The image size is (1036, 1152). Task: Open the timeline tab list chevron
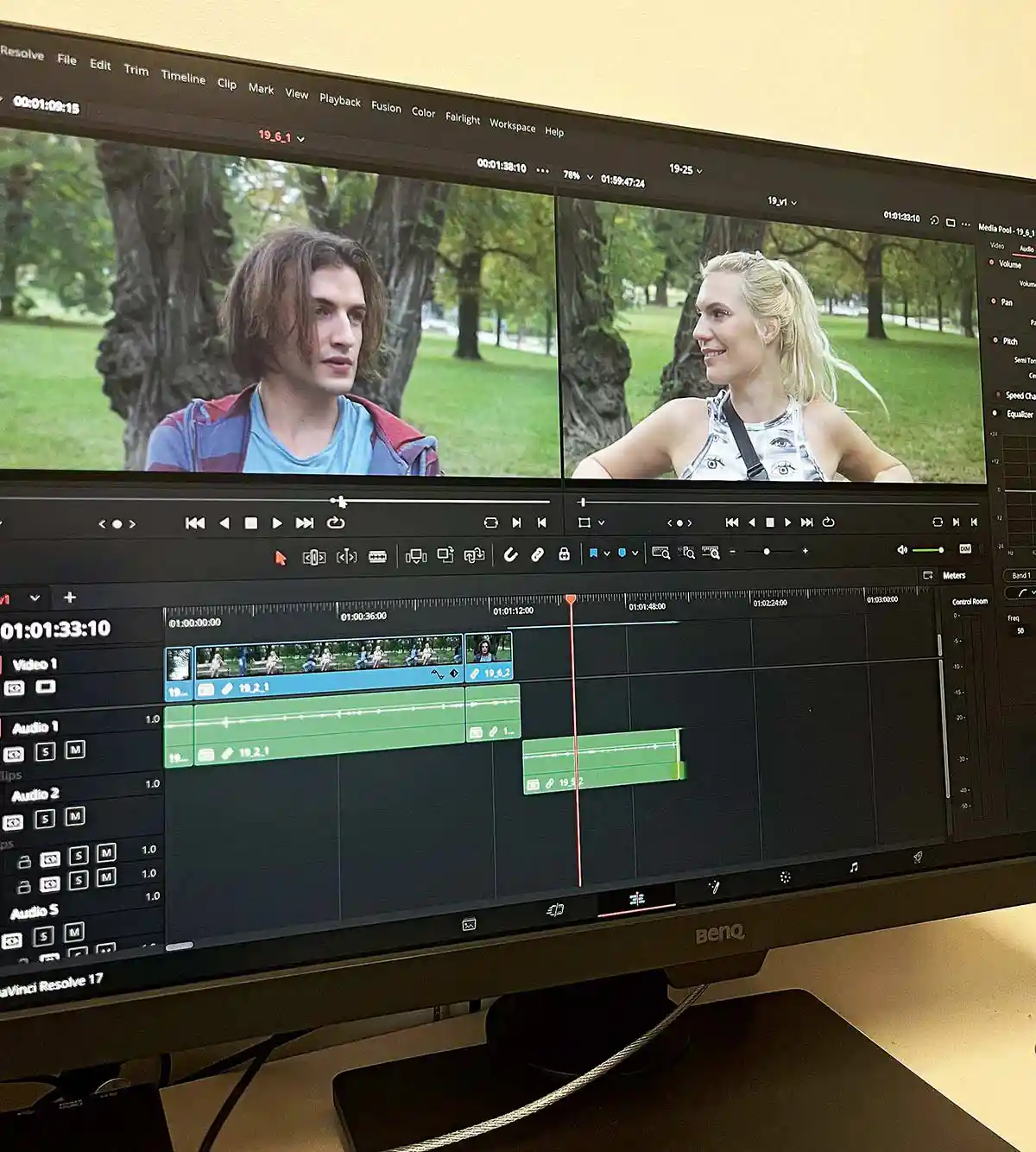pos(35,598)
